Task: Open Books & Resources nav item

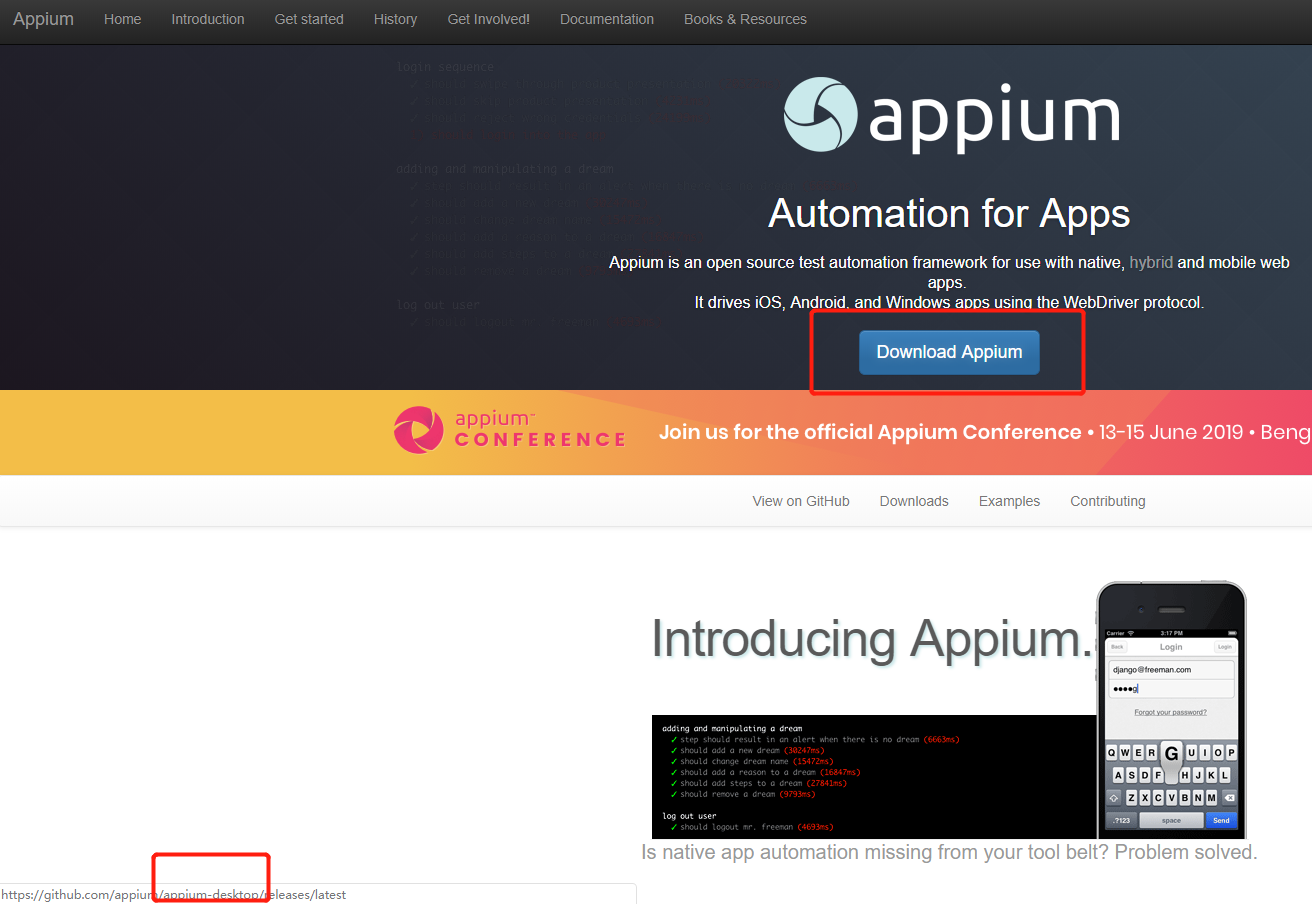Action: (x=745, y=19)
